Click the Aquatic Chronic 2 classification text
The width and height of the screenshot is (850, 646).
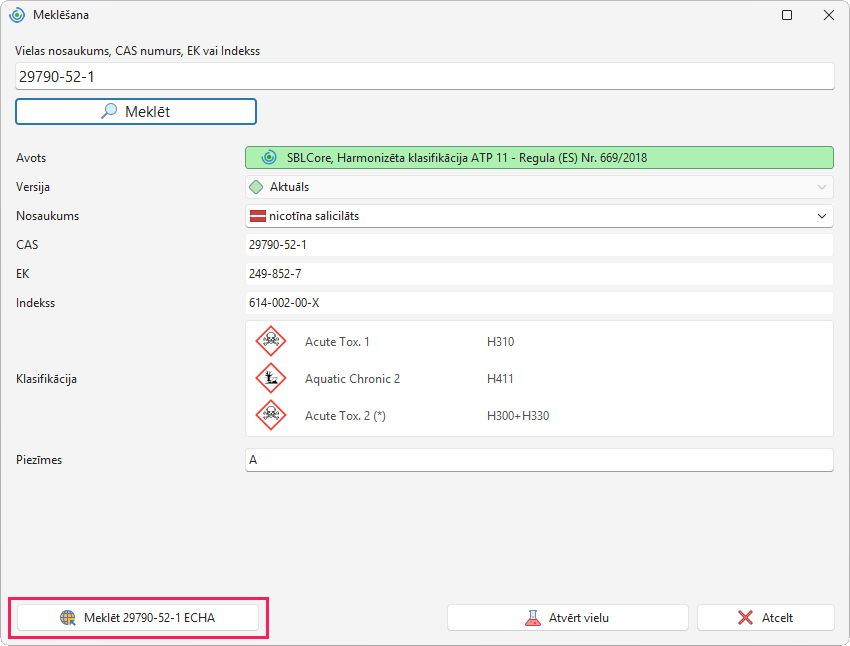point(352,379)
